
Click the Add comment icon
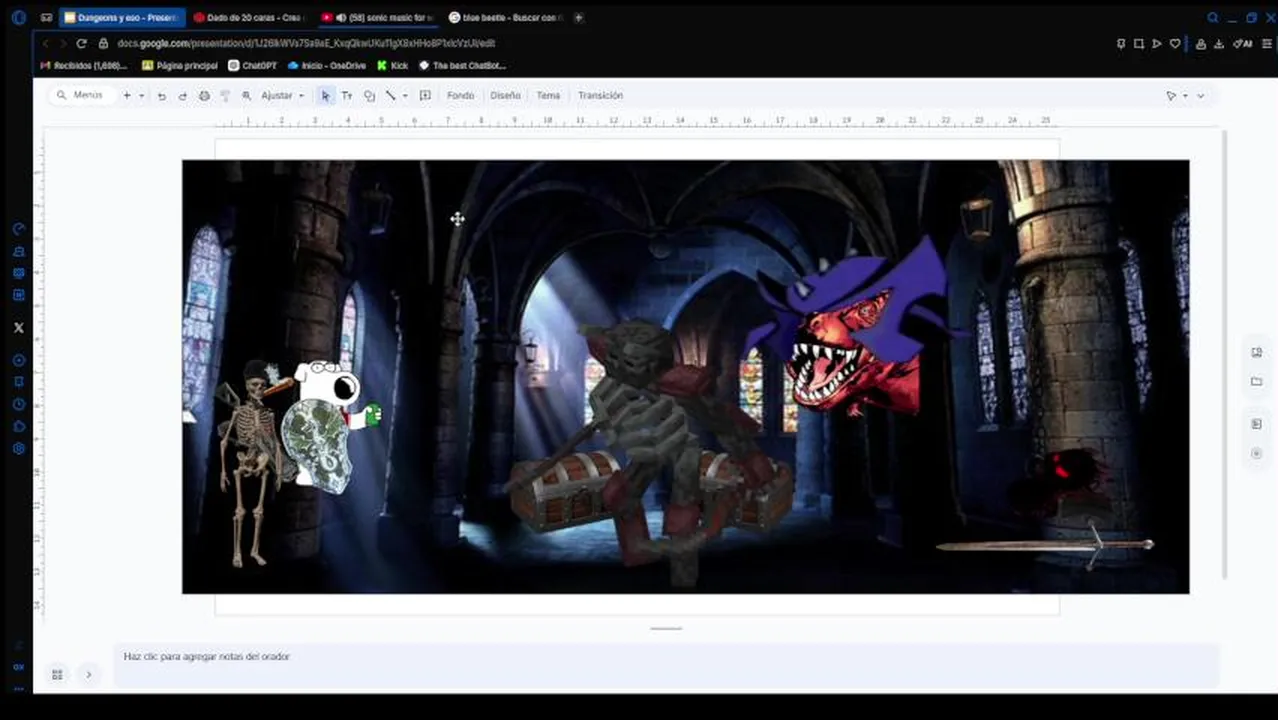pyautogui.click(x=425, y=96)
